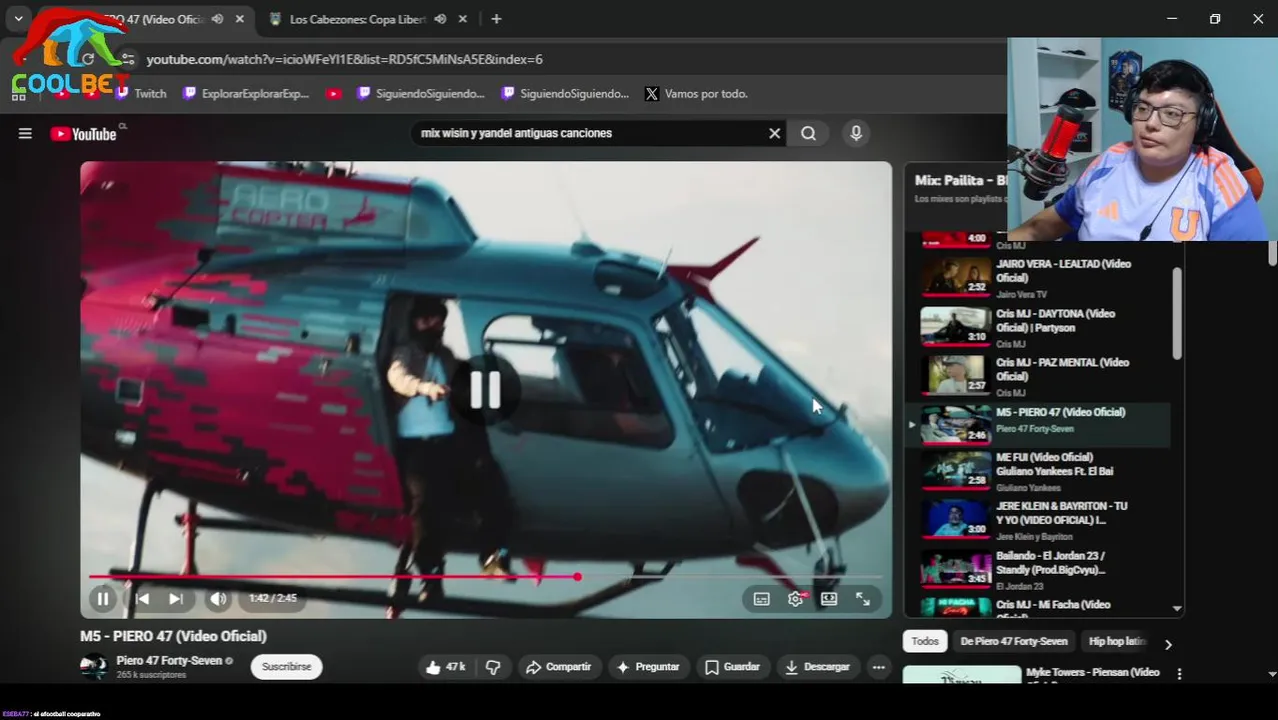Mute the PIERO 47 tab audio icon
Viewport: 1278px width, 720px height.
pos(217,19)
